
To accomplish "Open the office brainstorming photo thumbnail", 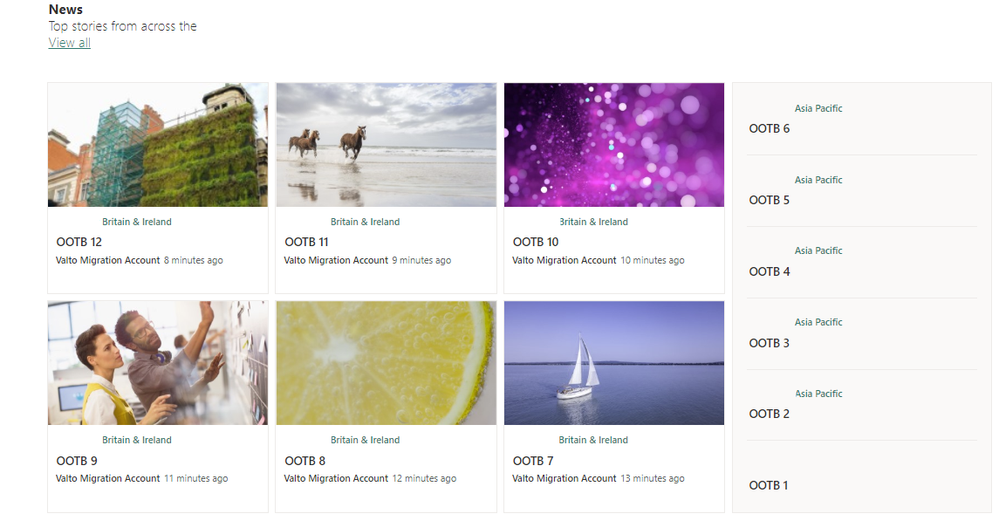I will 158,363.
